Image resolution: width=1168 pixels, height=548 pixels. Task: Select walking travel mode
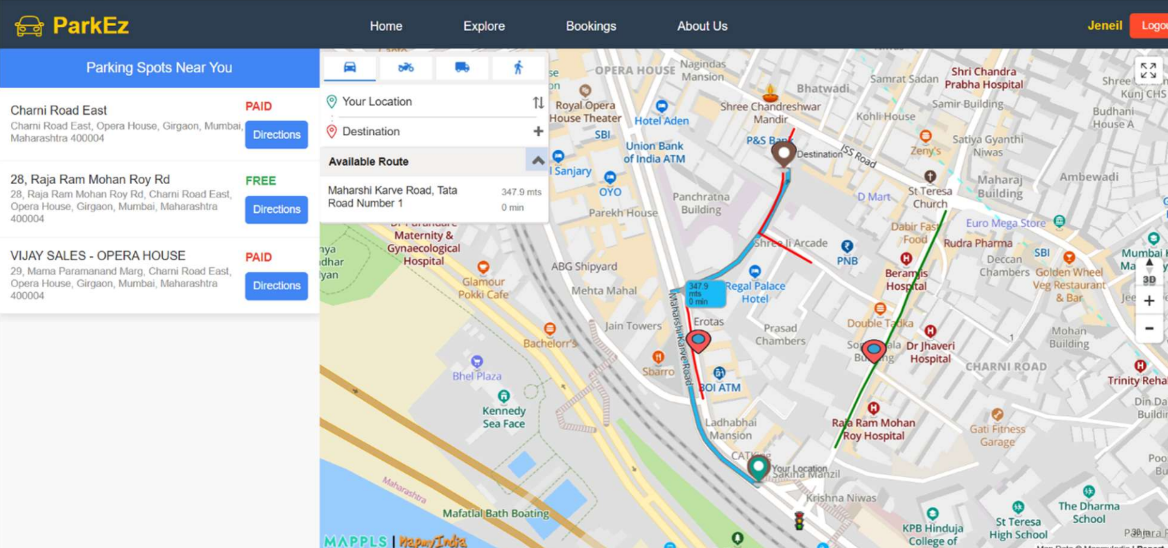click(x=518, y=67)
